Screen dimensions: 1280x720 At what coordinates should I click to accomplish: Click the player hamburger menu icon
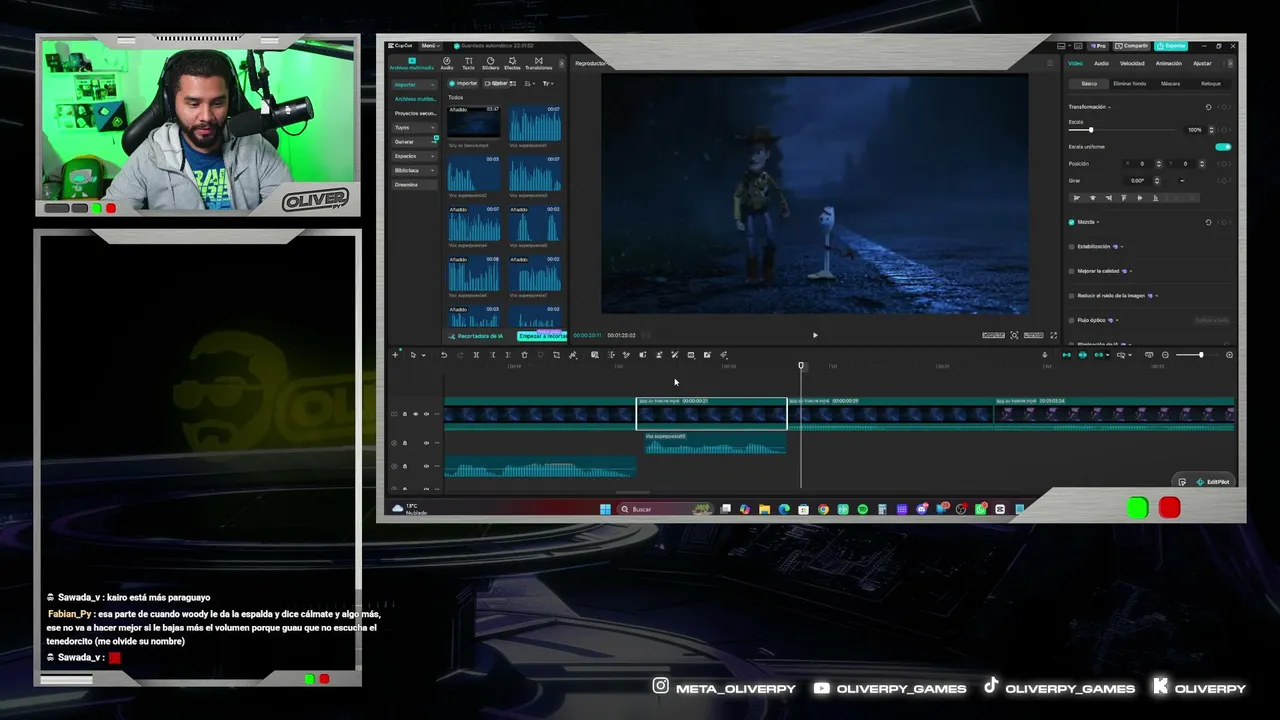[1049, 63]
